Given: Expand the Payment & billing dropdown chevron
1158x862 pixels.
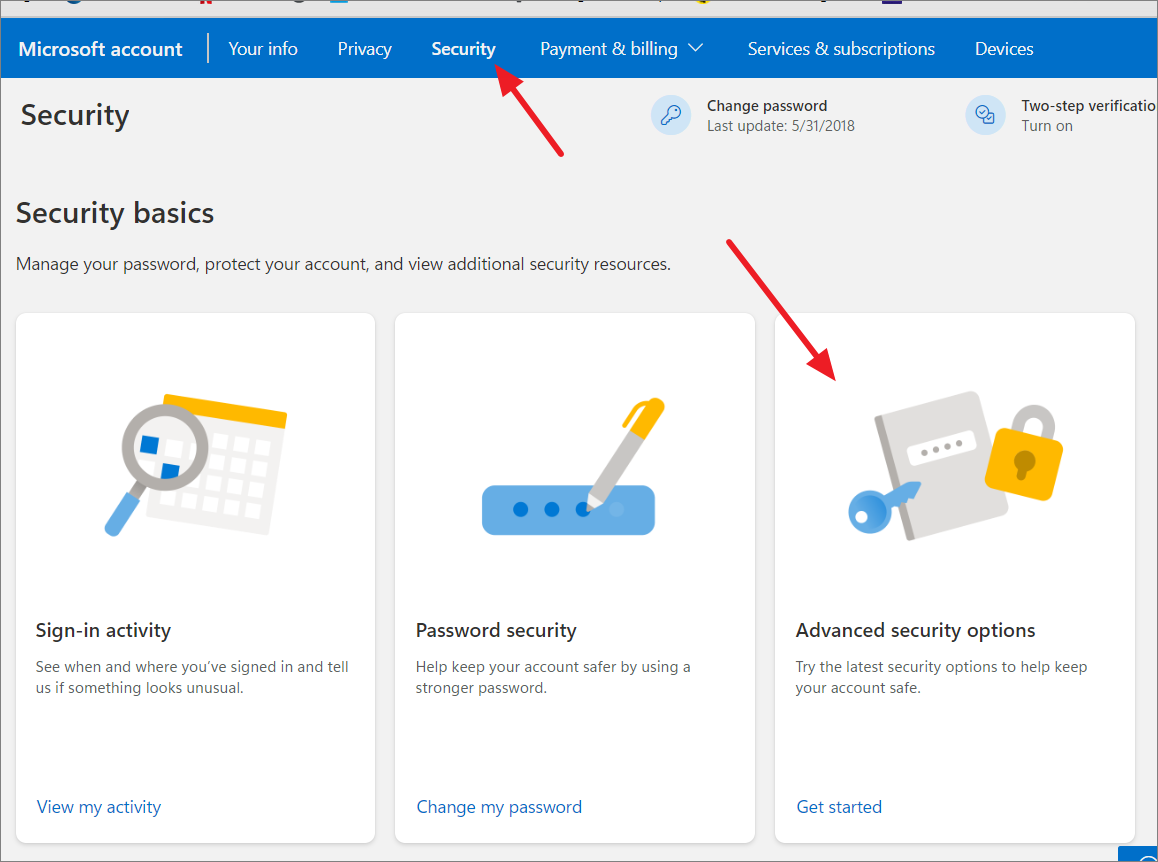Looking at the screenshot, I should pos(695,48).
